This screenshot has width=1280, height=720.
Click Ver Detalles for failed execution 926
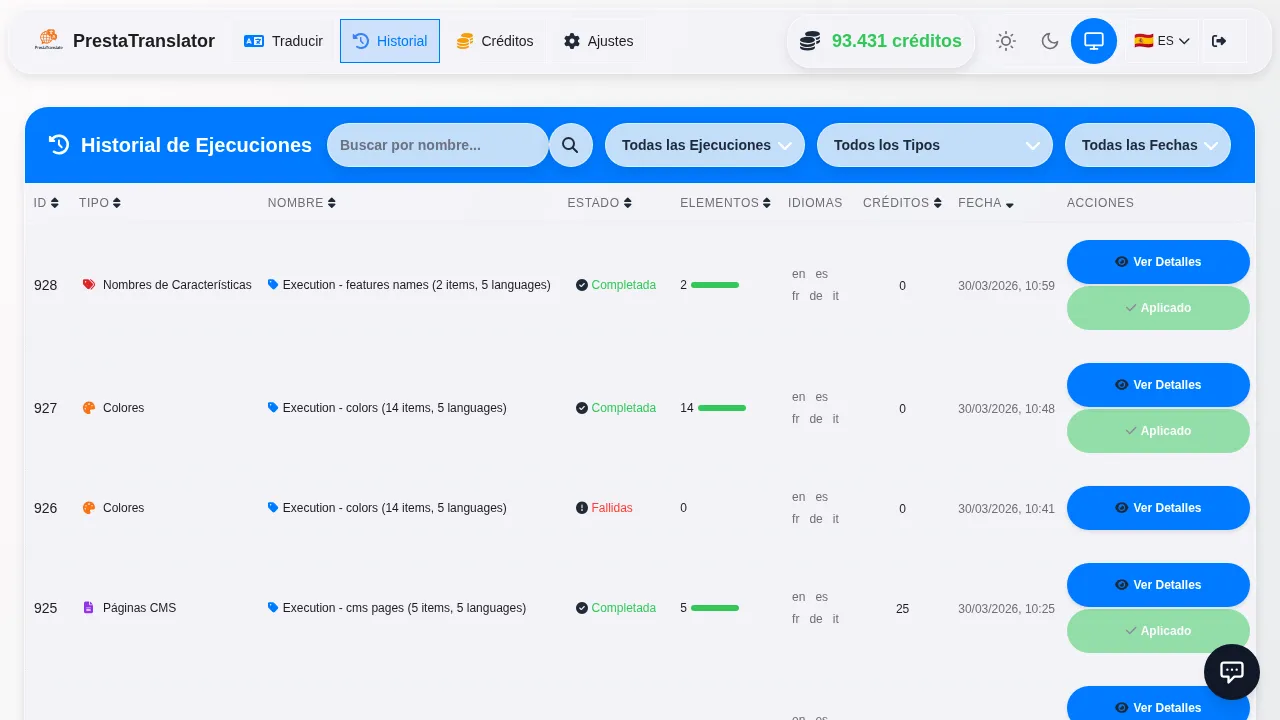(1157, 508)
